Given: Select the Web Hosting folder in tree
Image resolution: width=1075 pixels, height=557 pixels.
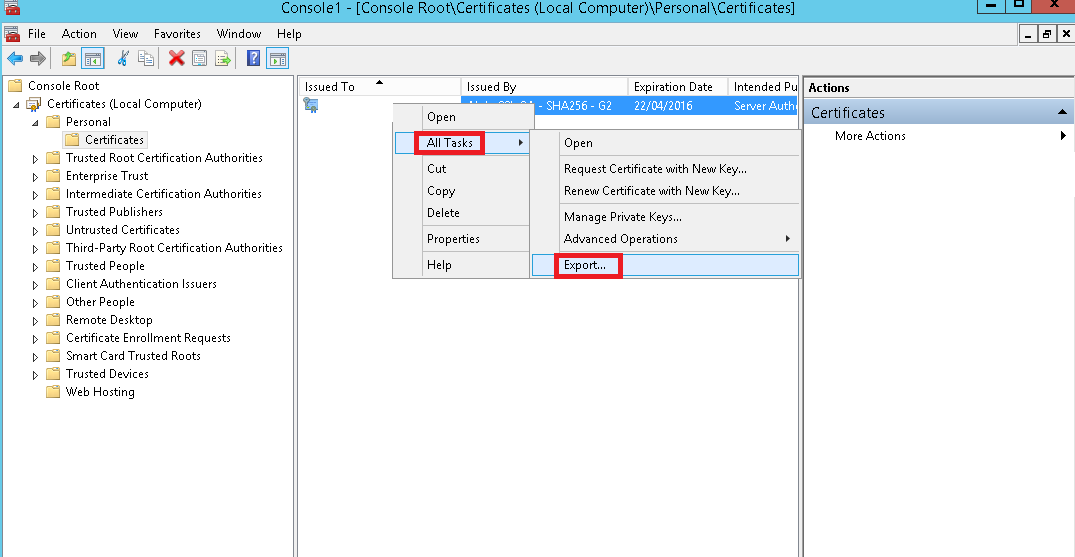Looking at the screenshot, I should (100, 392).
